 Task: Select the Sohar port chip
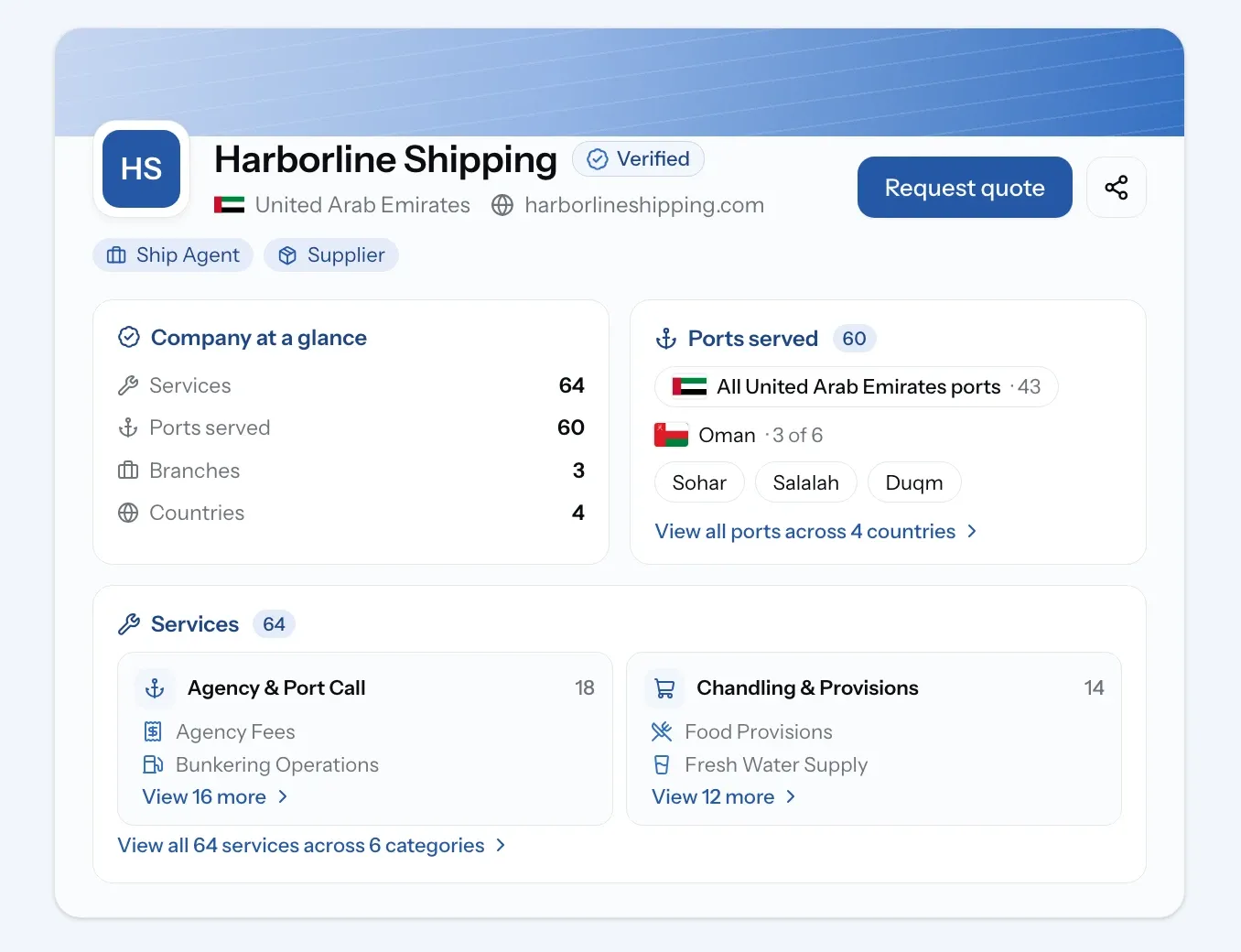point(699,482)
